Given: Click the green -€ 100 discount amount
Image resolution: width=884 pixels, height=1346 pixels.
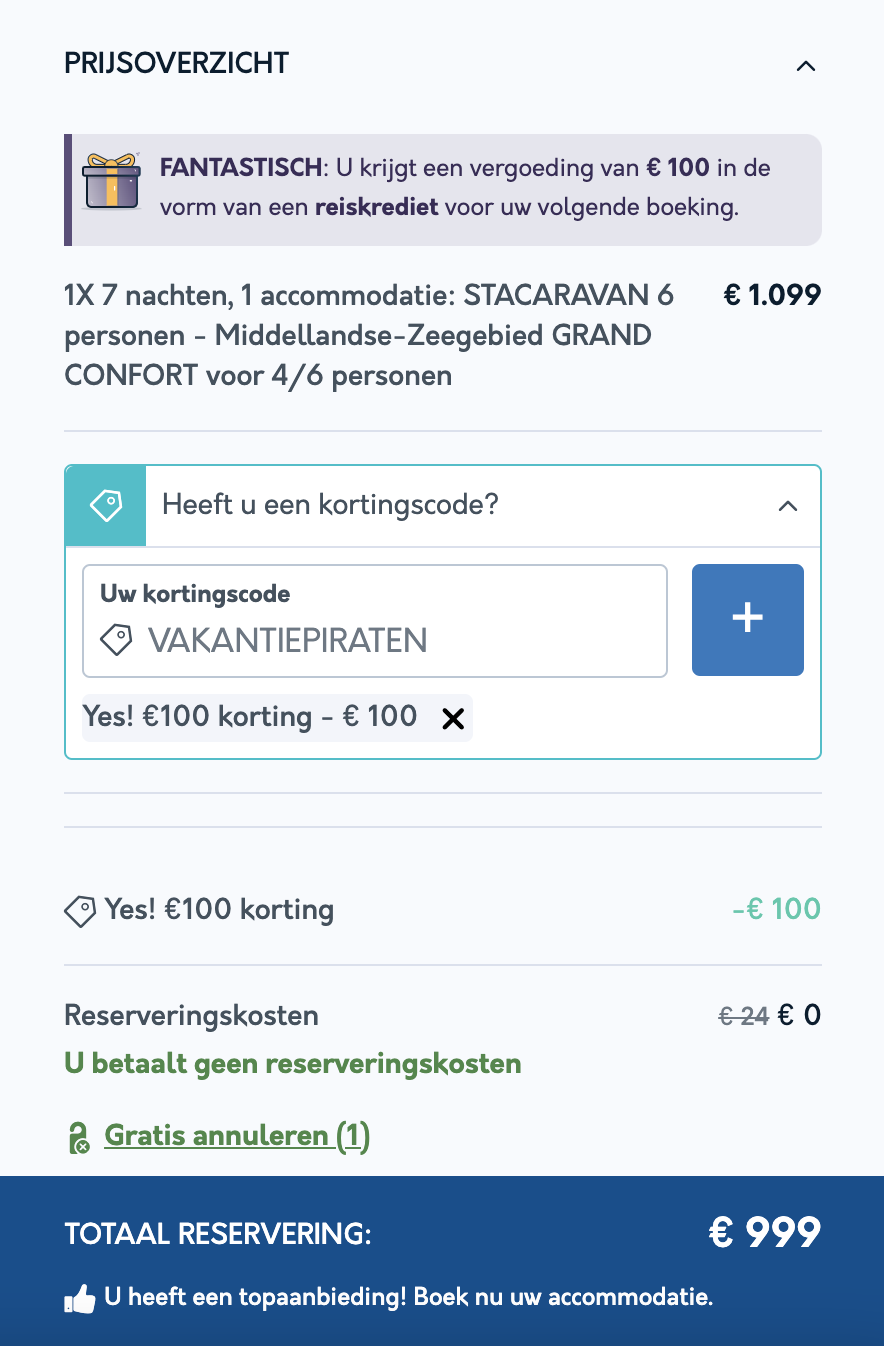Looking at the screenshot, I should [x=776, y=910].
